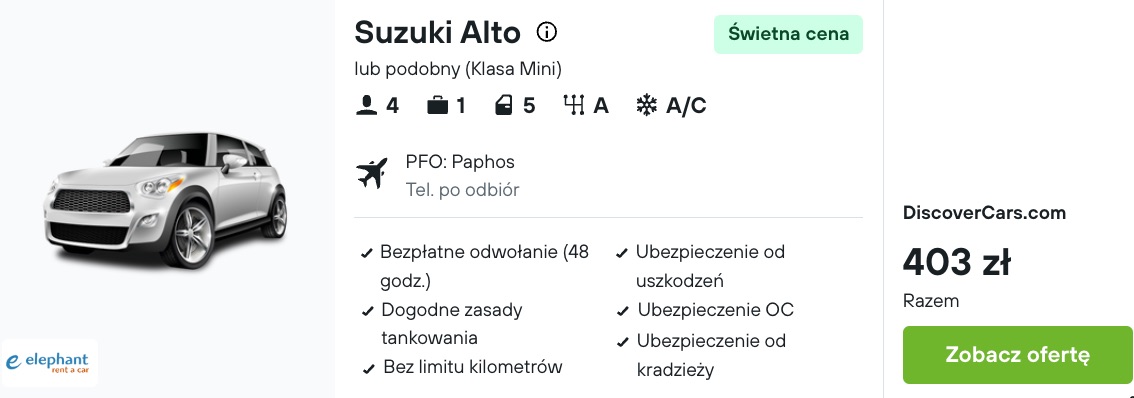Click the Ubezpieczenie od kradzieży feature
The image size is (1134, 398).
pos(702,355)
